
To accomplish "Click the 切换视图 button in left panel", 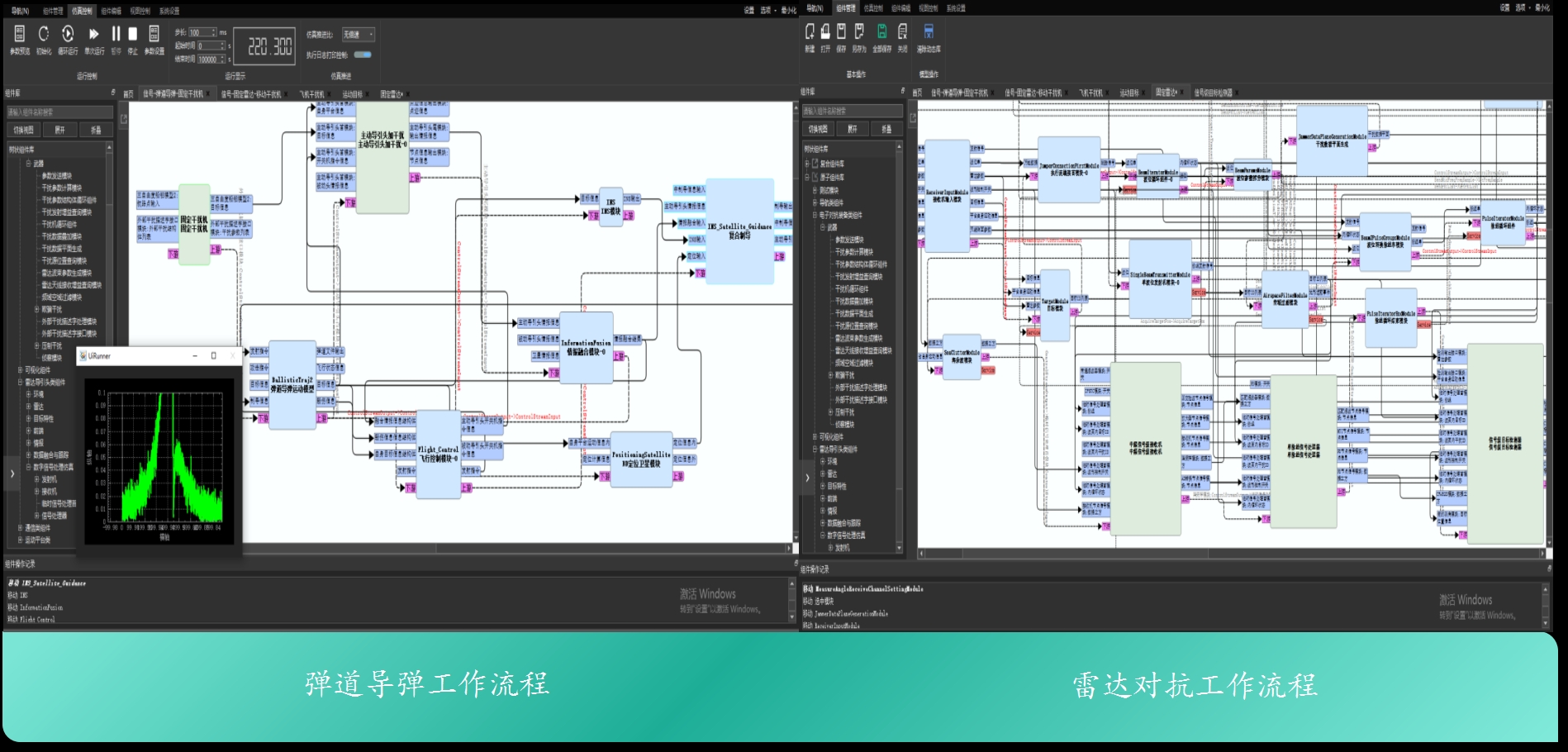I will tap(23, 130).
